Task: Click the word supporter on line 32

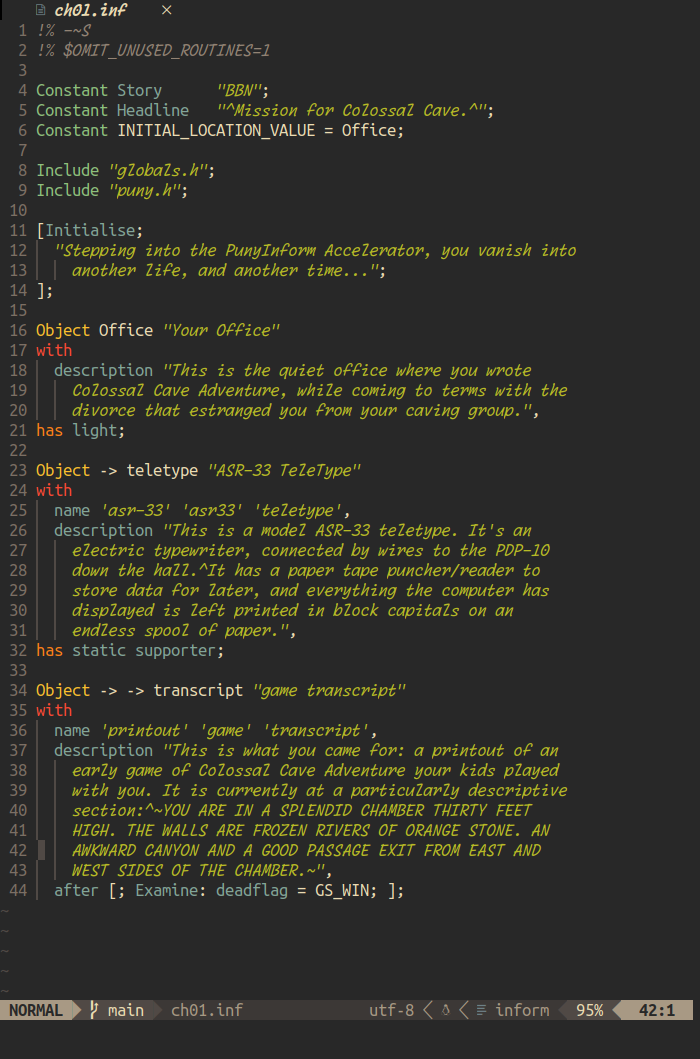Action: click(176, 650)
